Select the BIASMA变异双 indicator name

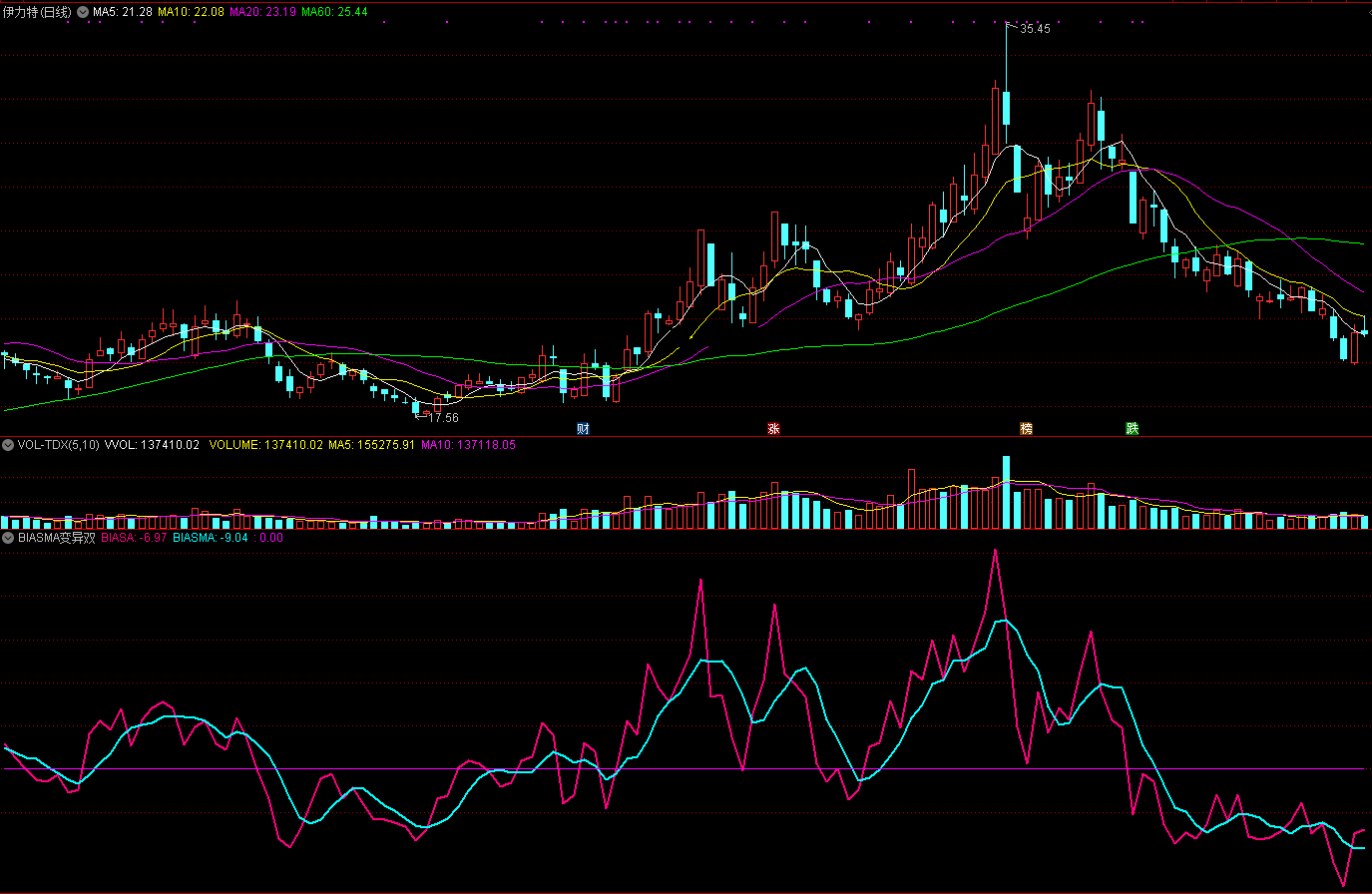point(57,538)
